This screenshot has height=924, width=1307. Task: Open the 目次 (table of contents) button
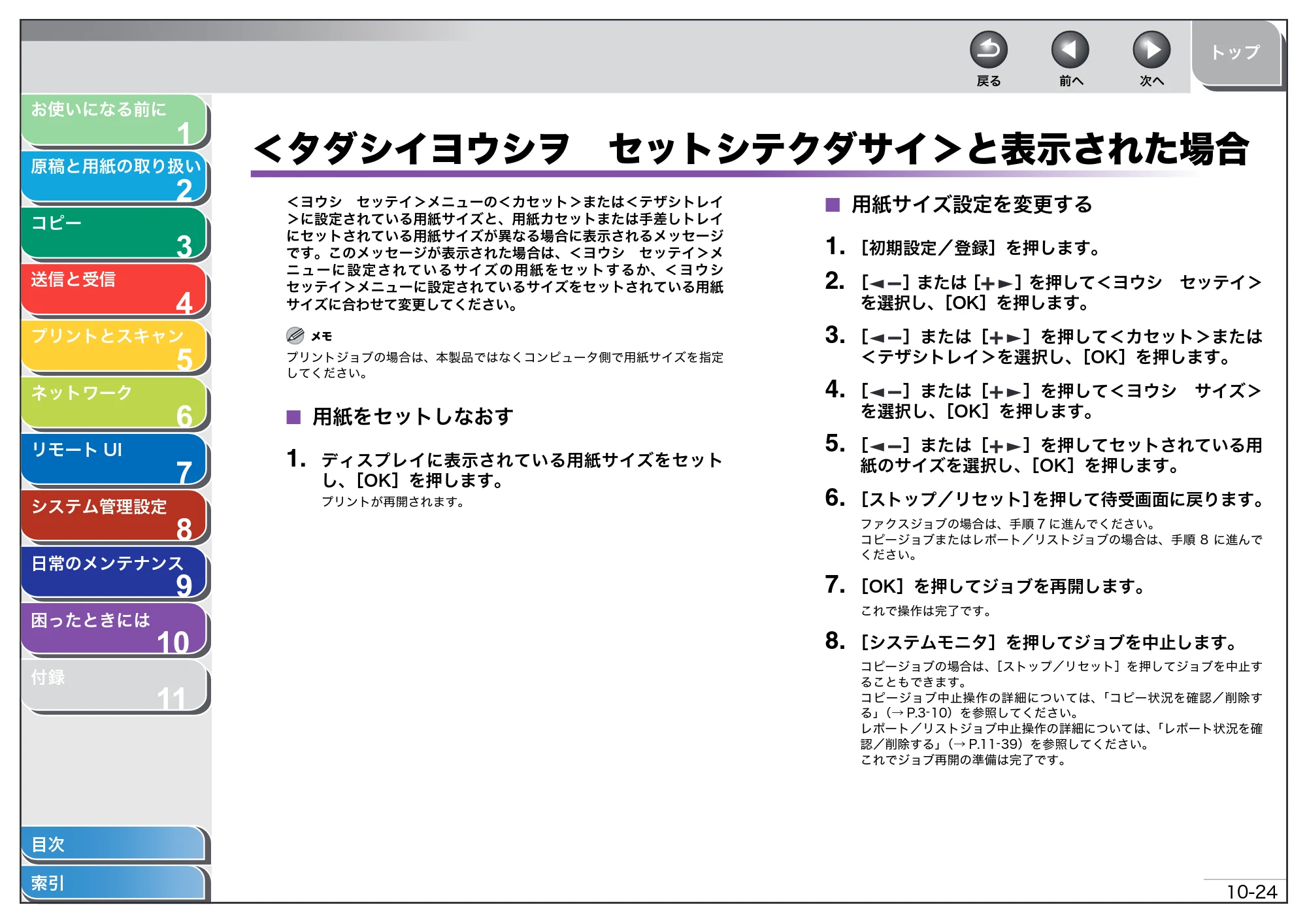pos(113,844)
